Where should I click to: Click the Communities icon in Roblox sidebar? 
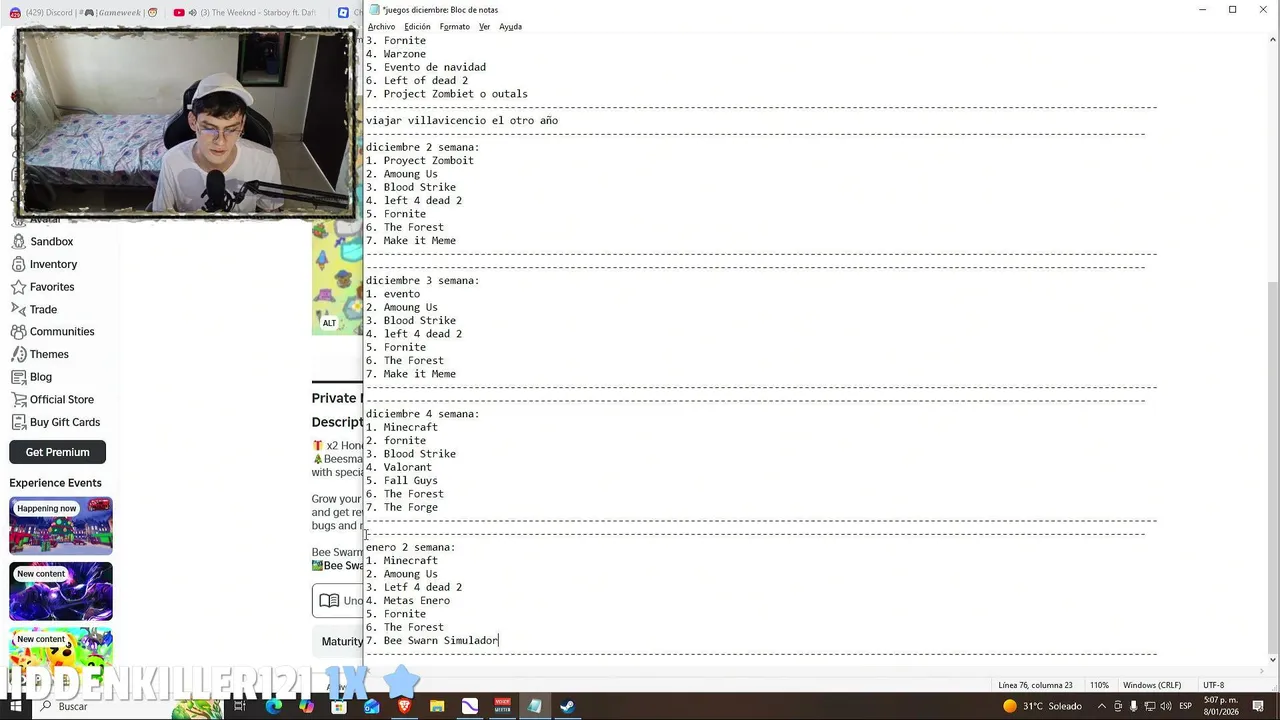(18, 332)
